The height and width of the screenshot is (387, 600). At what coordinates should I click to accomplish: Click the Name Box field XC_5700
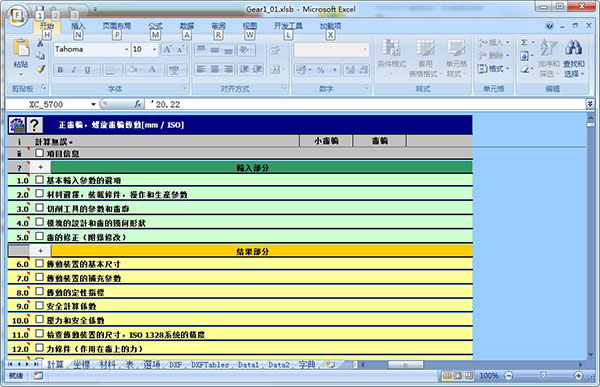[47, 105]
